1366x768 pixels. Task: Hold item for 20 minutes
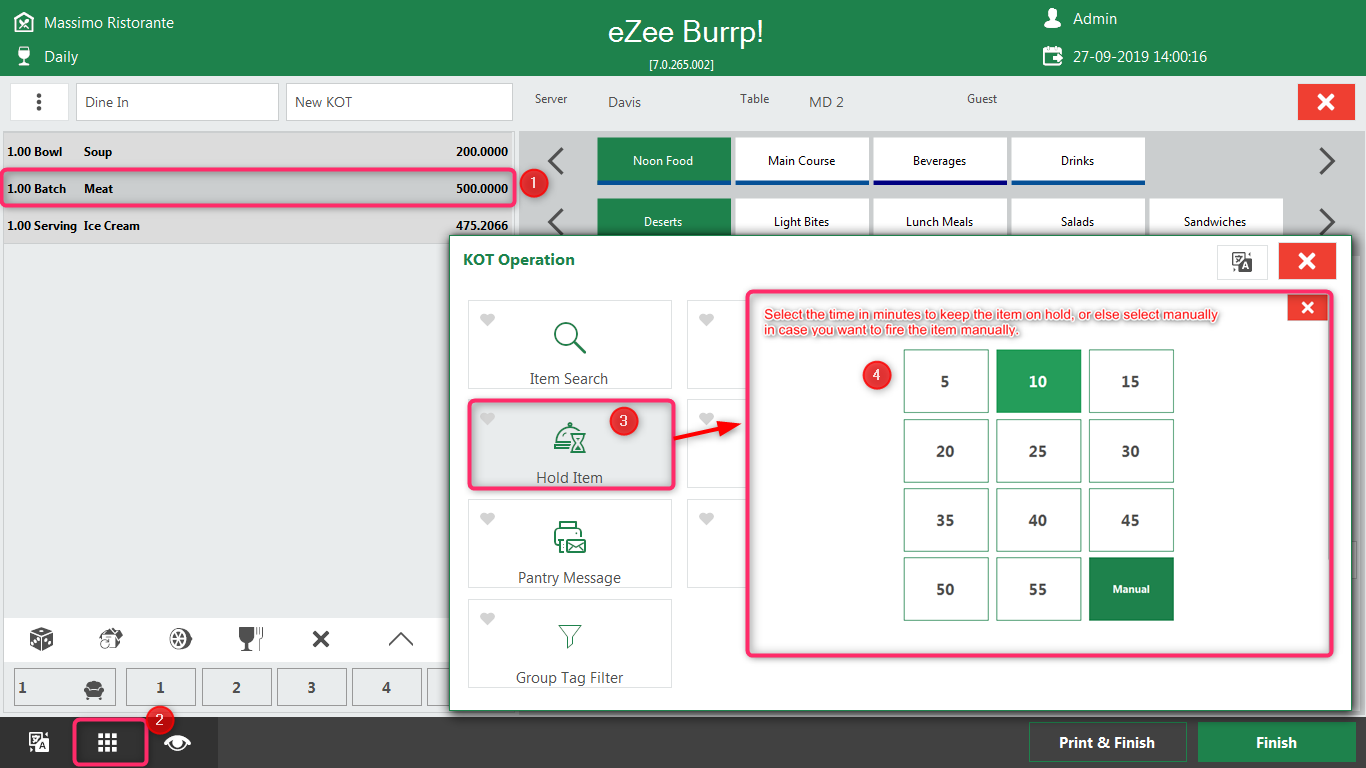946,451
